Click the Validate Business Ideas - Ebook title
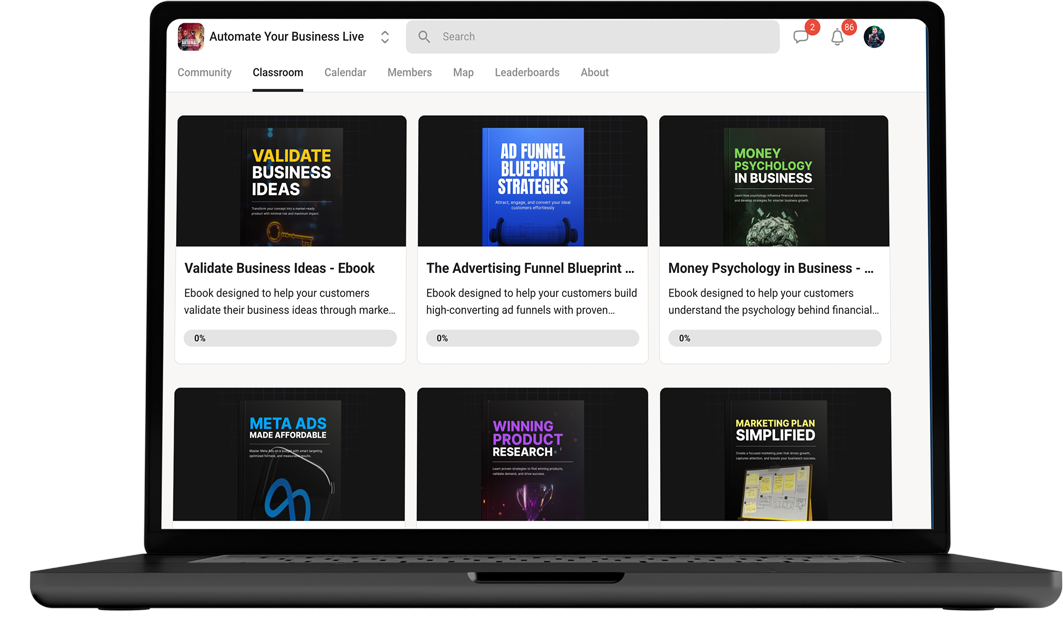1063x638 pixels. [x=280, y=268]
